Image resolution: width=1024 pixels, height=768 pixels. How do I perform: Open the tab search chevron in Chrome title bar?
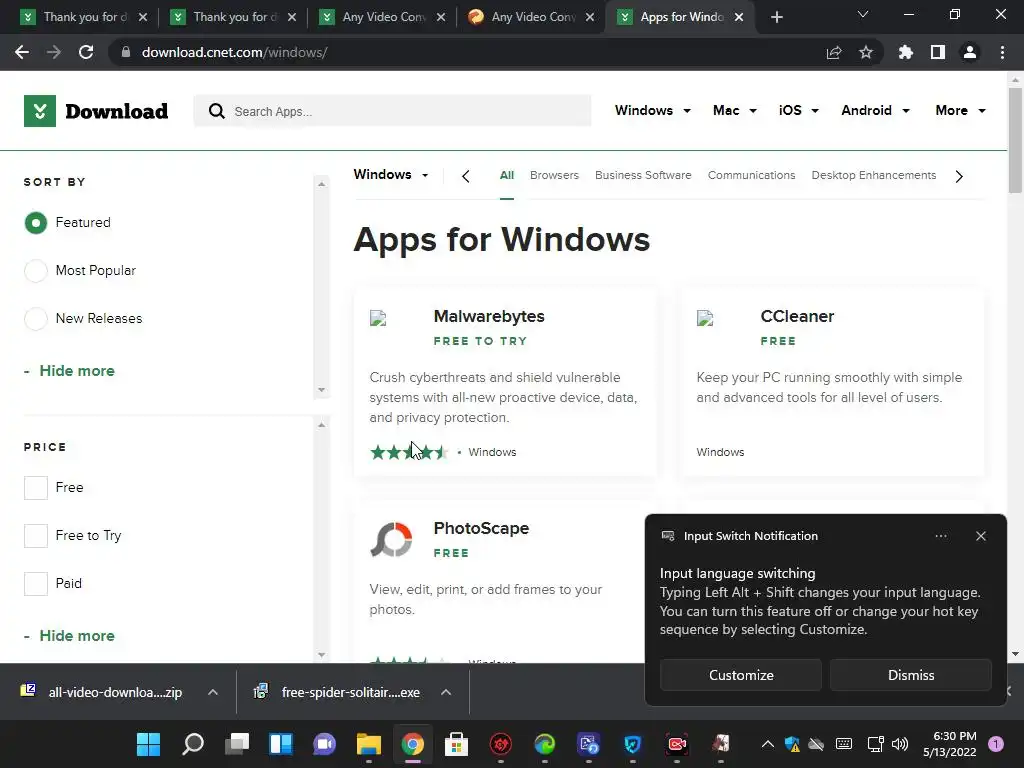pos(863,14)
